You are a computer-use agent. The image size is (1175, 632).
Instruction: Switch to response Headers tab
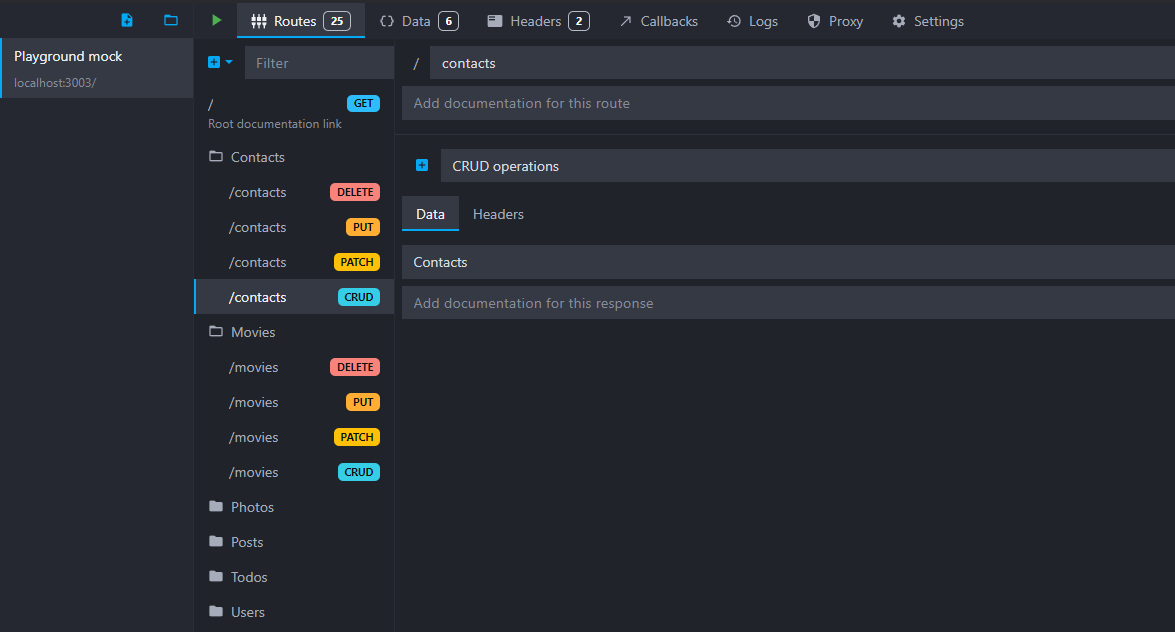498,214
